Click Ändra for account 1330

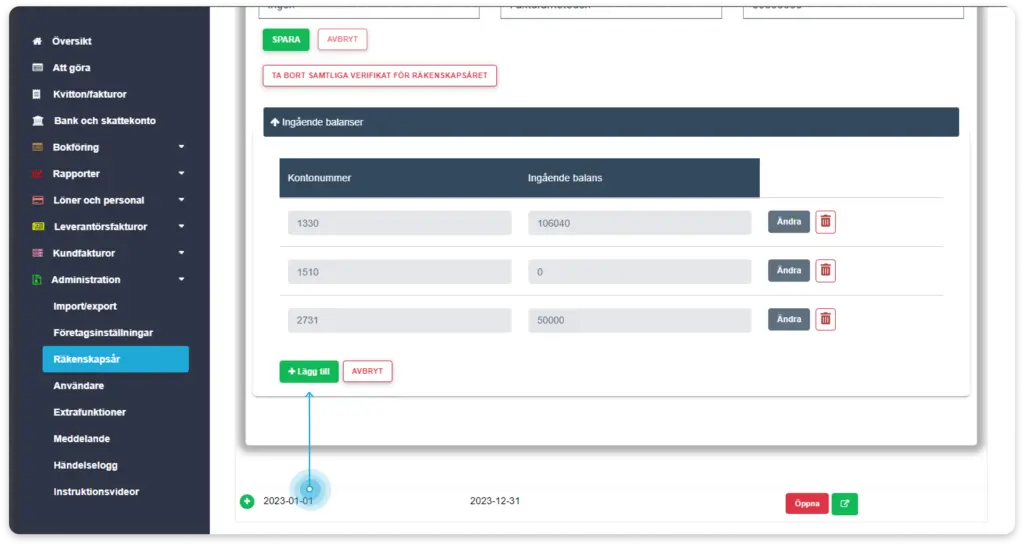tap(789, 222)
